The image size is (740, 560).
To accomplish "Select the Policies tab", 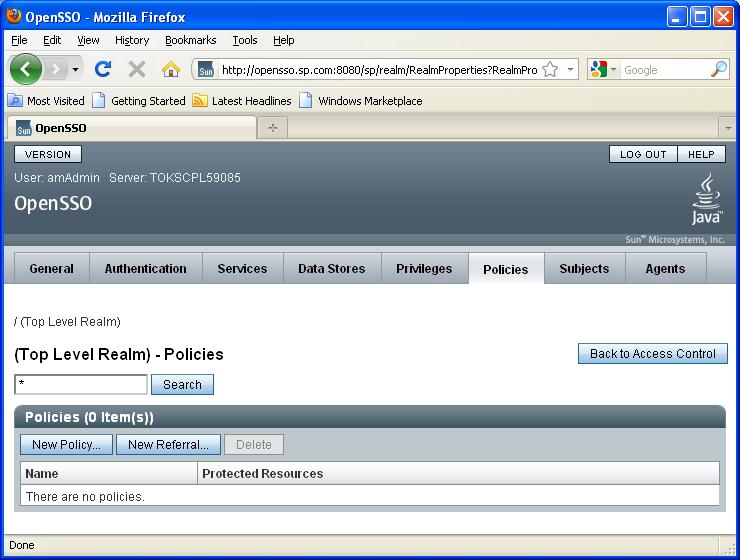I will (506, 269).
